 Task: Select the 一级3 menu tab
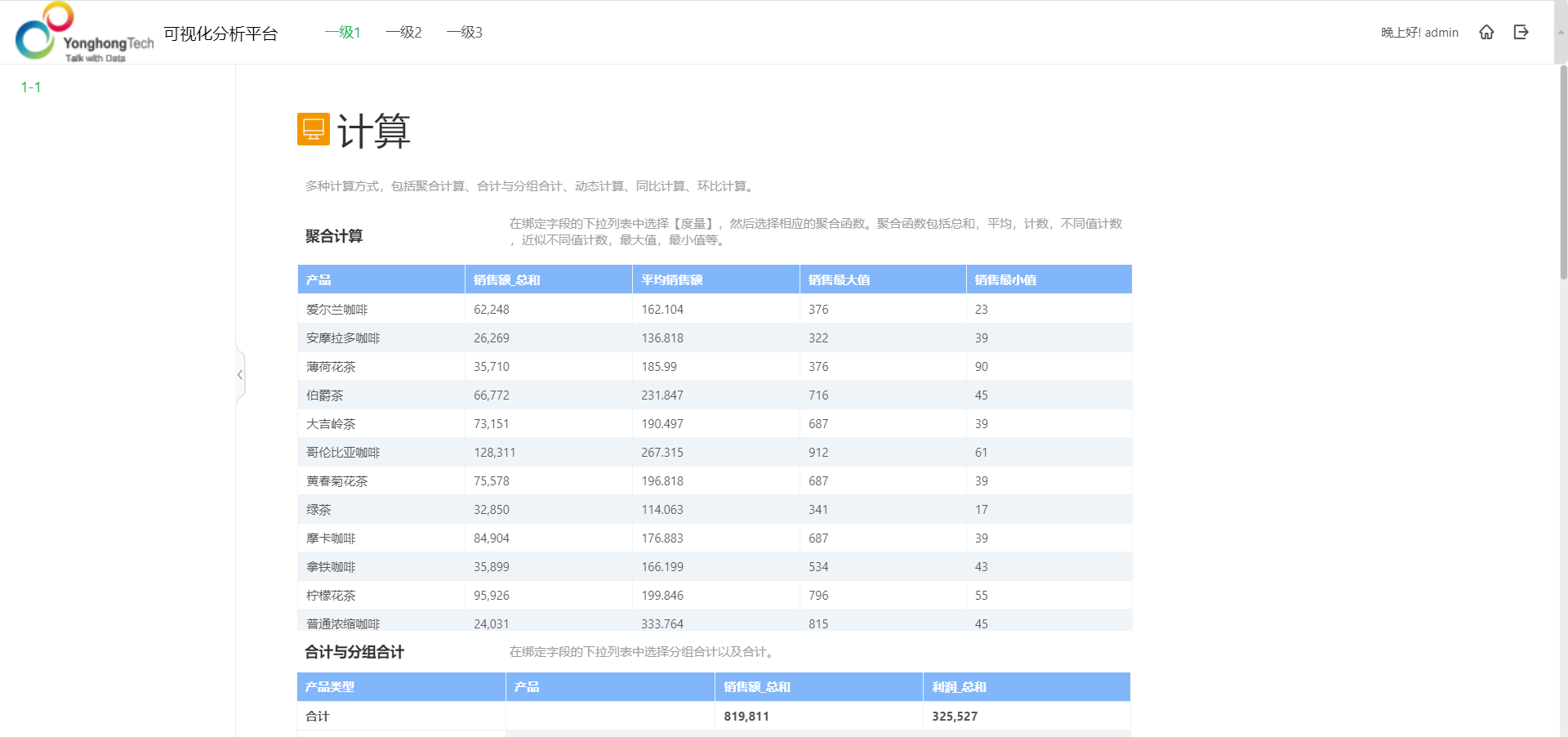(464, 33)
